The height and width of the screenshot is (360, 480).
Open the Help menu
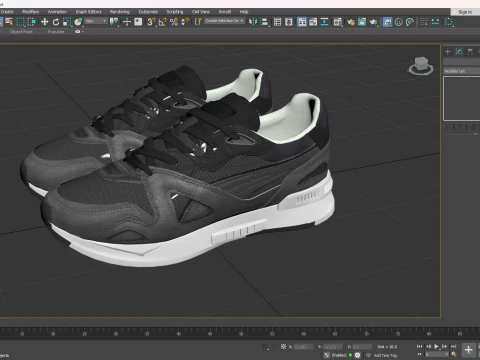pos(244,12)
